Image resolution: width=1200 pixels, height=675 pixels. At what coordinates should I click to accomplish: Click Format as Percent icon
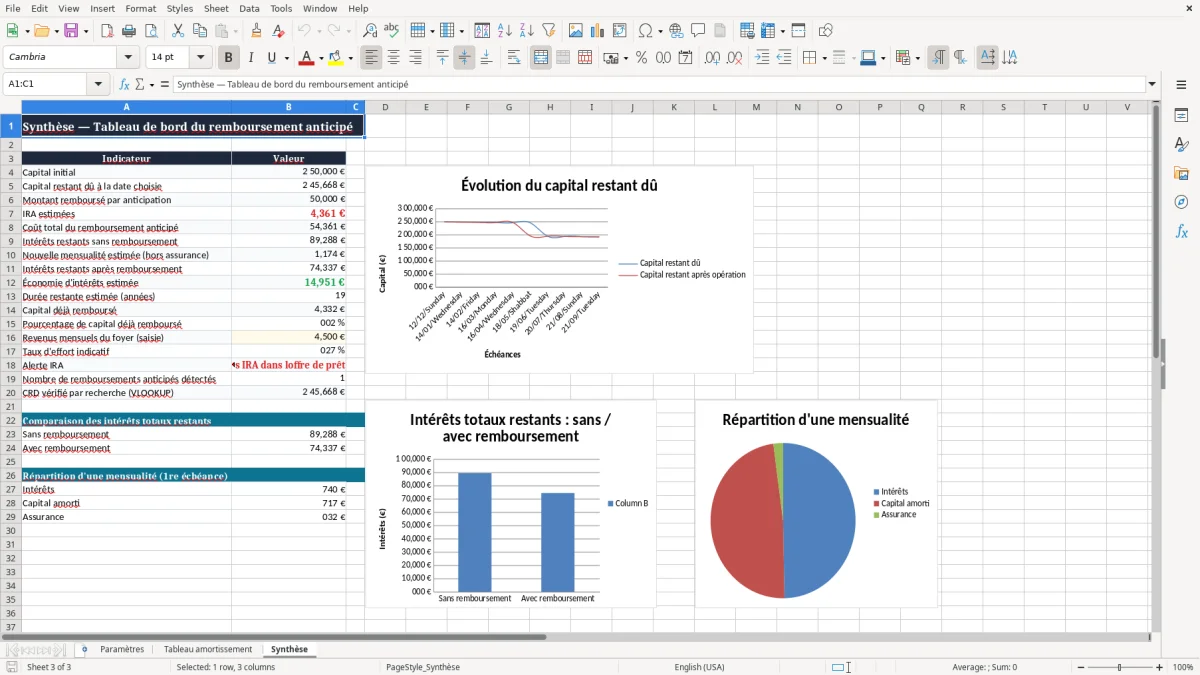641,58
